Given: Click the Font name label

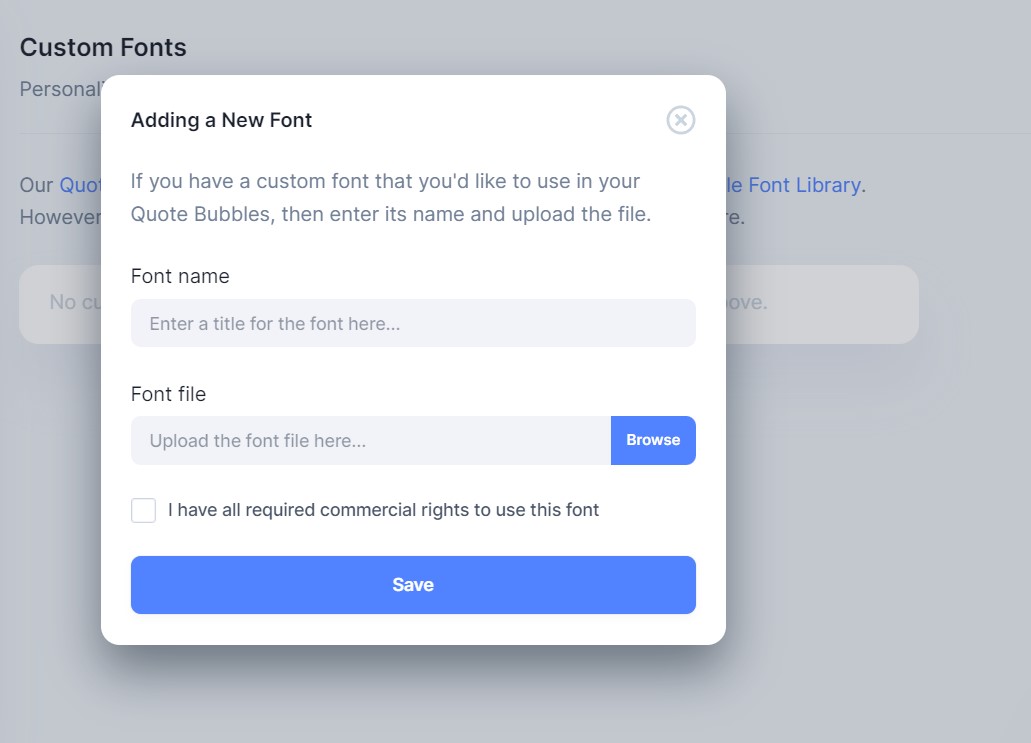Looking at the screenshot, I should [x=180, y=276].
